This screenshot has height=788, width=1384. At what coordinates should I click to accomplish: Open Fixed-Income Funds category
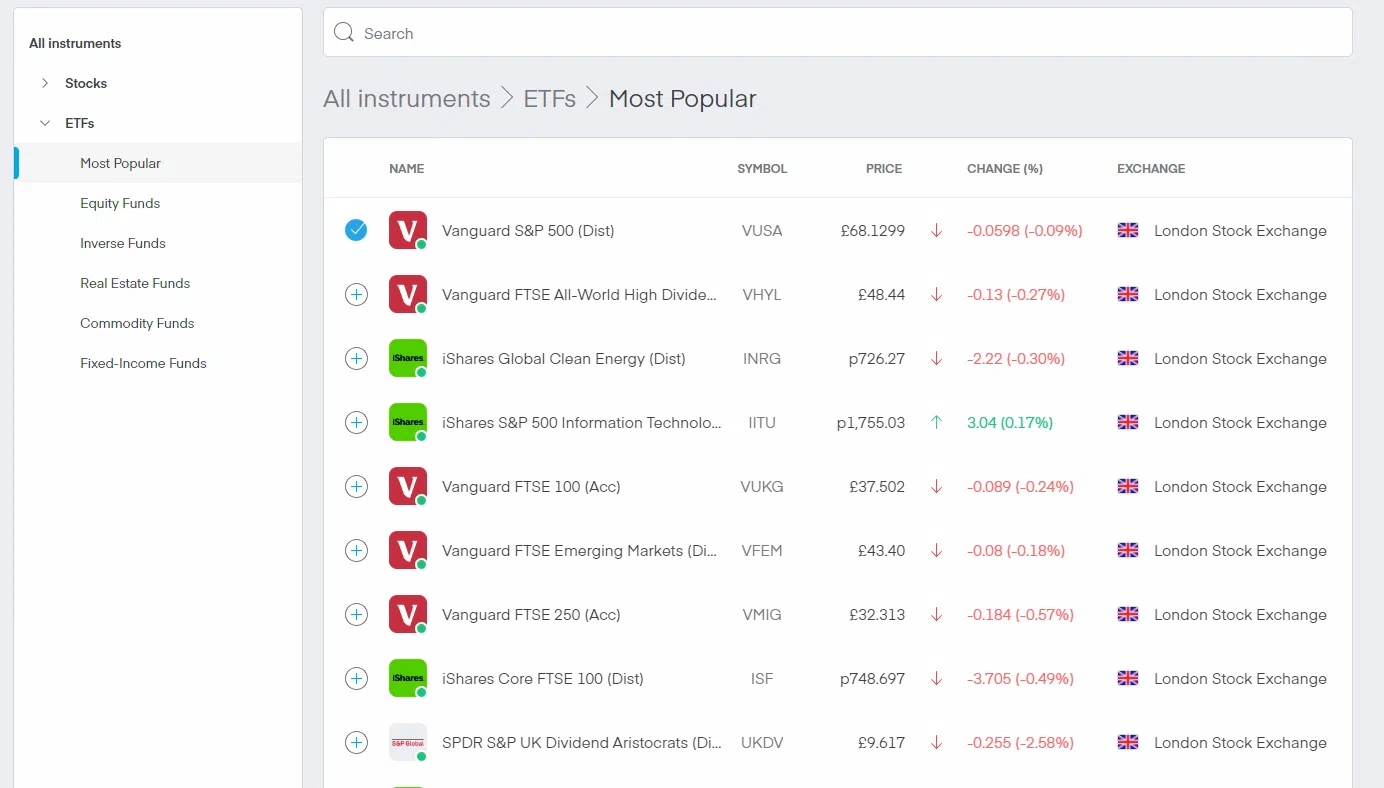[x=143, y=363]
